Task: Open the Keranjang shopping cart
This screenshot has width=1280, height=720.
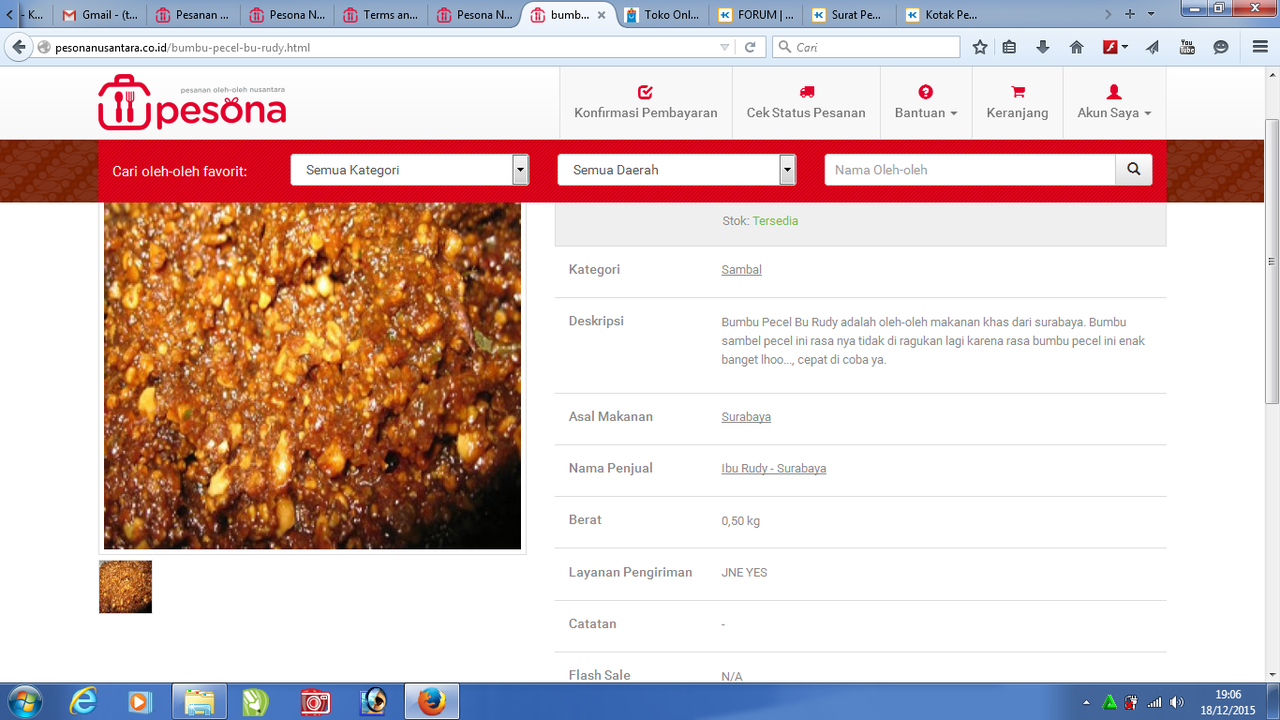Action: 1017,103
